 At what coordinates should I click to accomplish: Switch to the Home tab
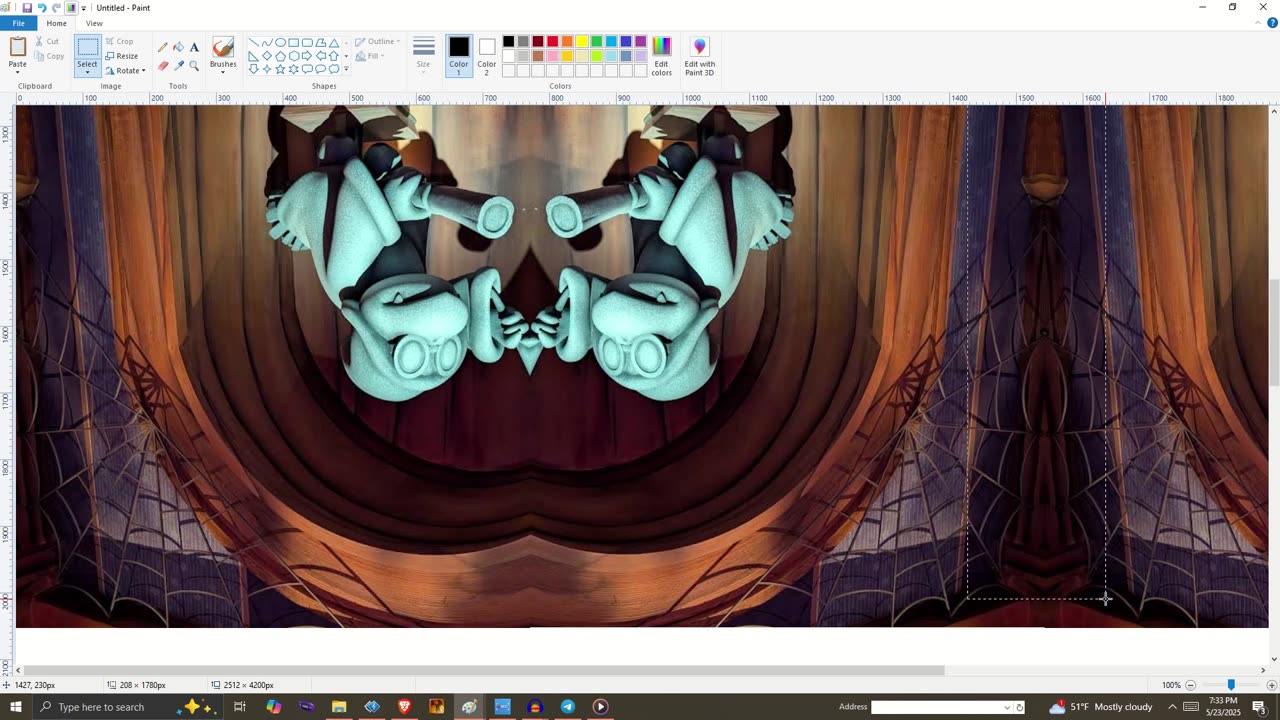click(x=57, y=23)
